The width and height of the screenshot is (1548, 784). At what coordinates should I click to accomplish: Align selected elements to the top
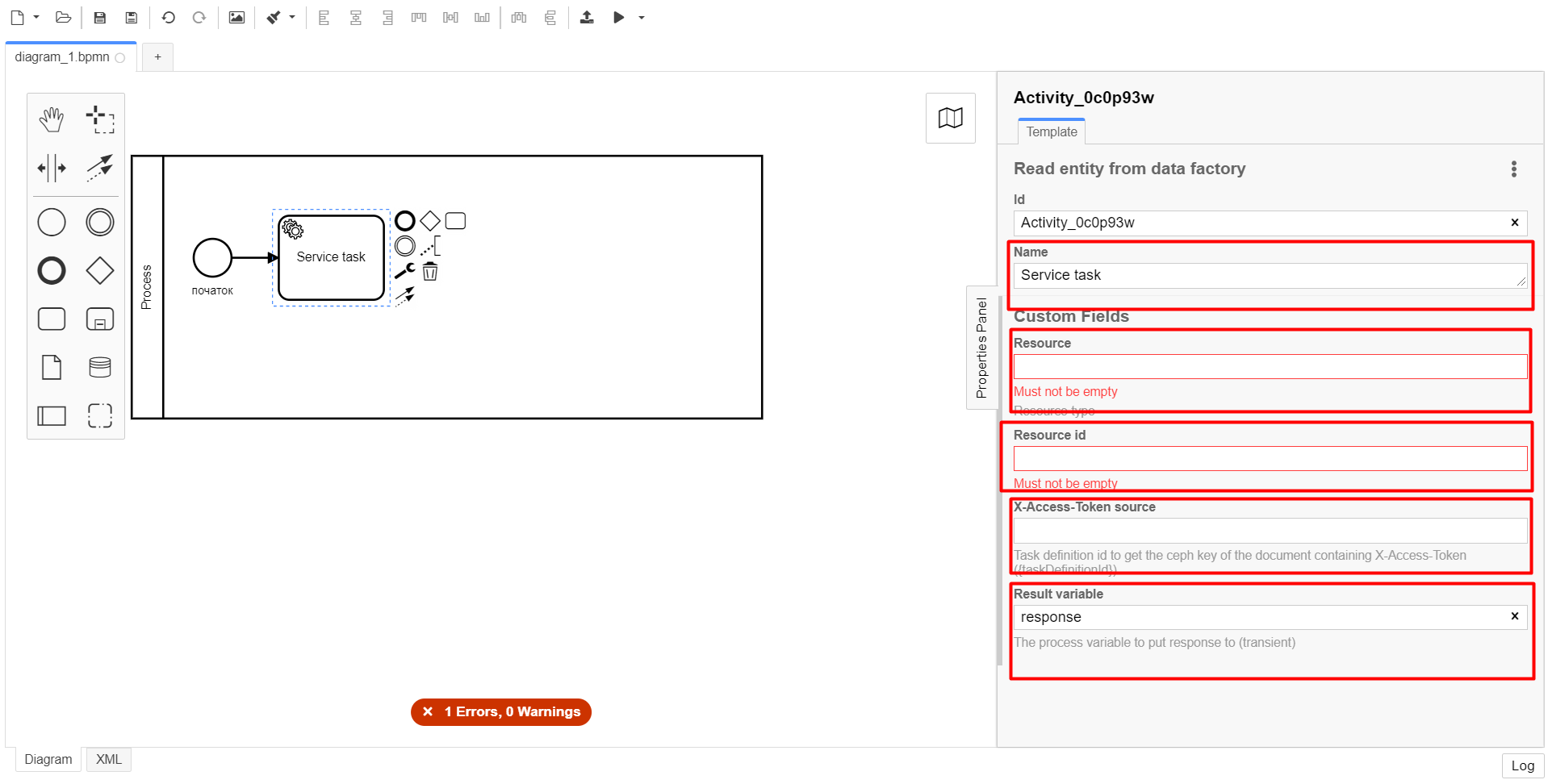click(419, 17)
